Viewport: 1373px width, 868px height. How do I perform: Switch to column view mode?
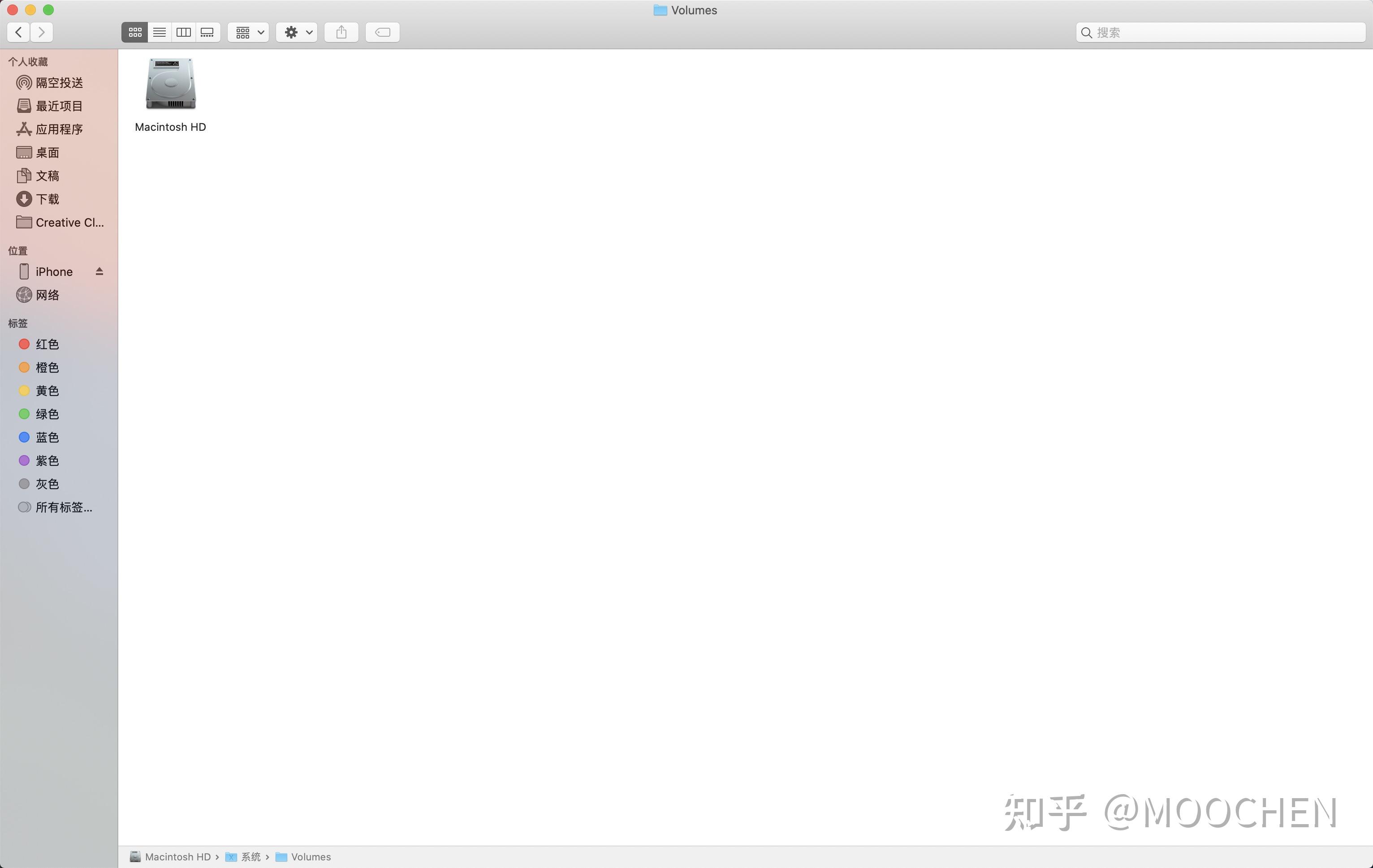click(184, 33)
